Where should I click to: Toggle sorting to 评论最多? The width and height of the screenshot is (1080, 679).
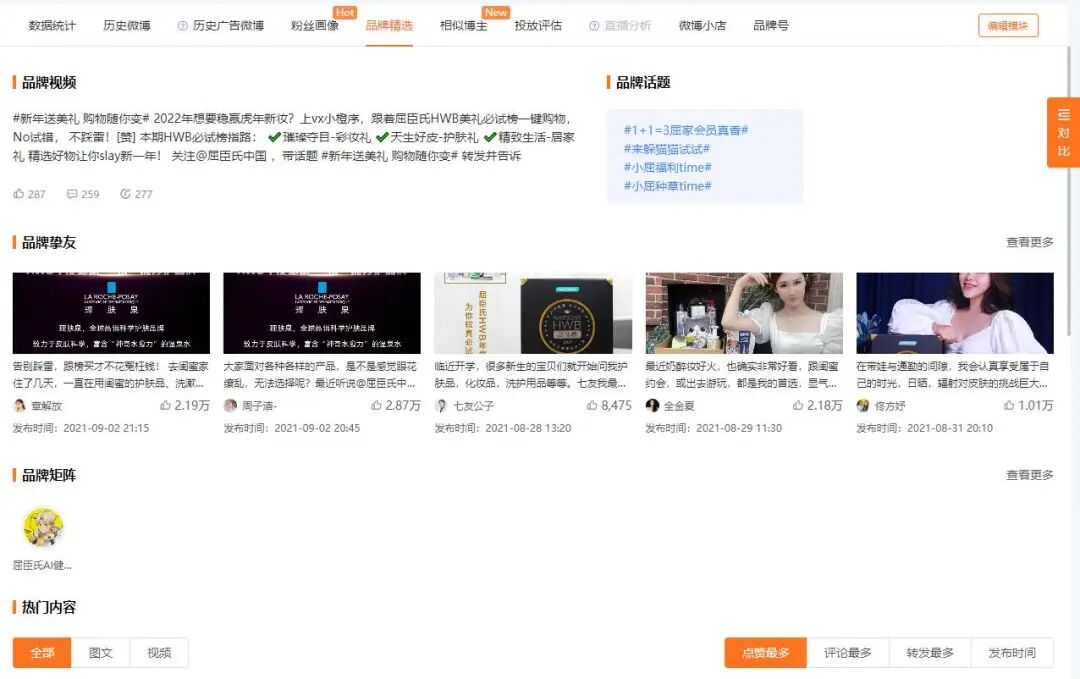pyautogui.click(x=847, y=651)
